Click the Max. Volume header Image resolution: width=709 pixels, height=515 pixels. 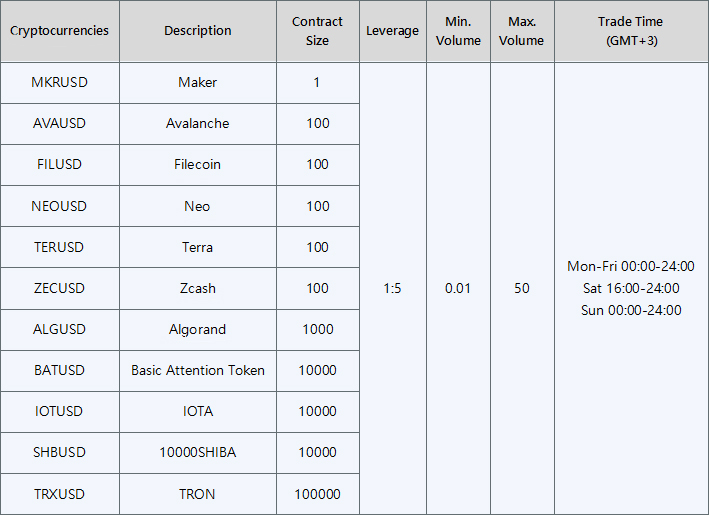click(x=522, y=31)
